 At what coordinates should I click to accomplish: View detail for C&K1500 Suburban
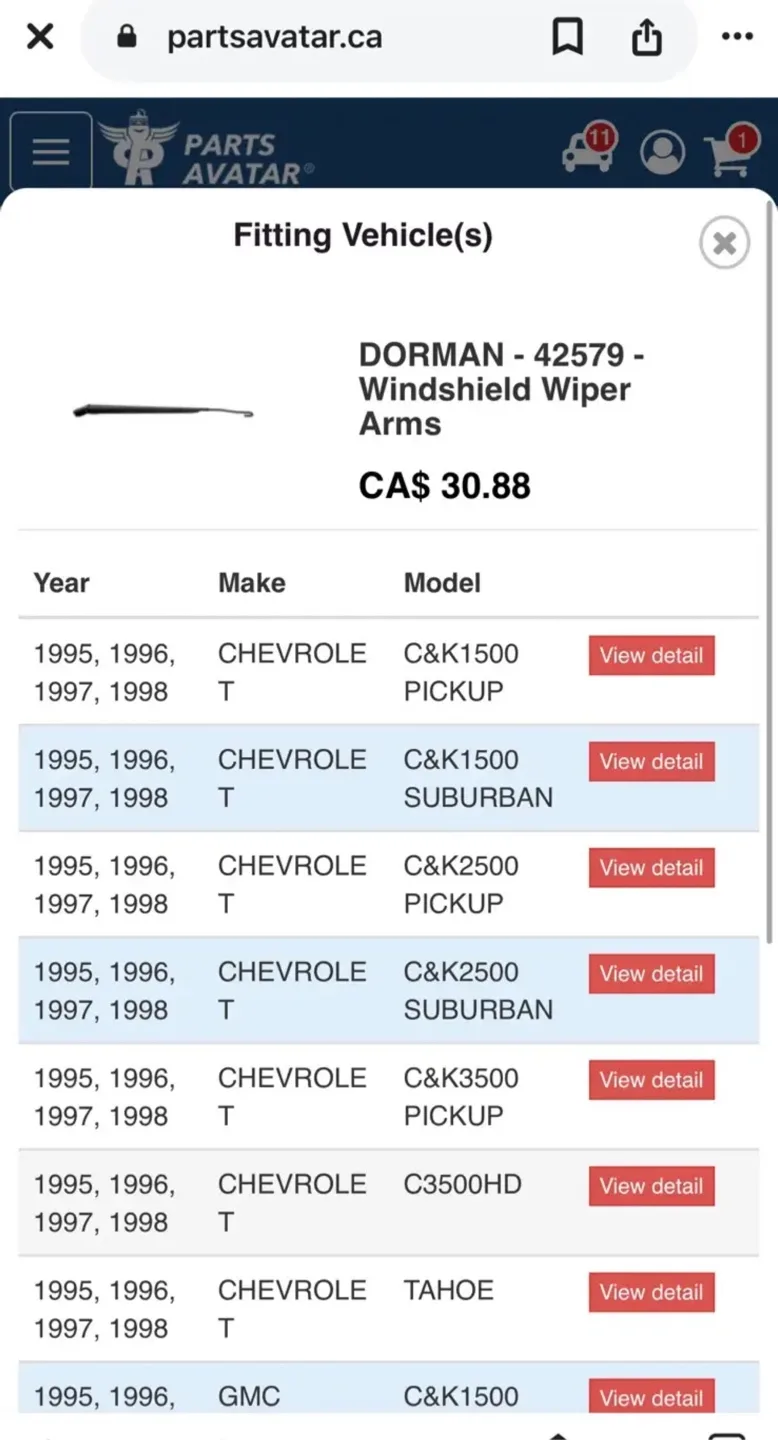click(651, 762)
